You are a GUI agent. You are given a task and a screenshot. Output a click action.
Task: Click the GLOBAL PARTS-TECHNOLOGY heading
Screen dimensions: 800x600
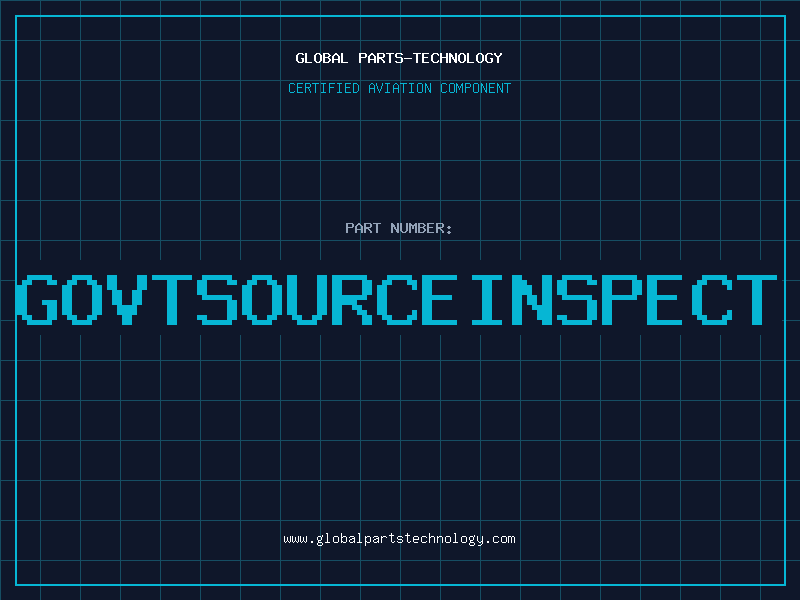pos(399,58)
